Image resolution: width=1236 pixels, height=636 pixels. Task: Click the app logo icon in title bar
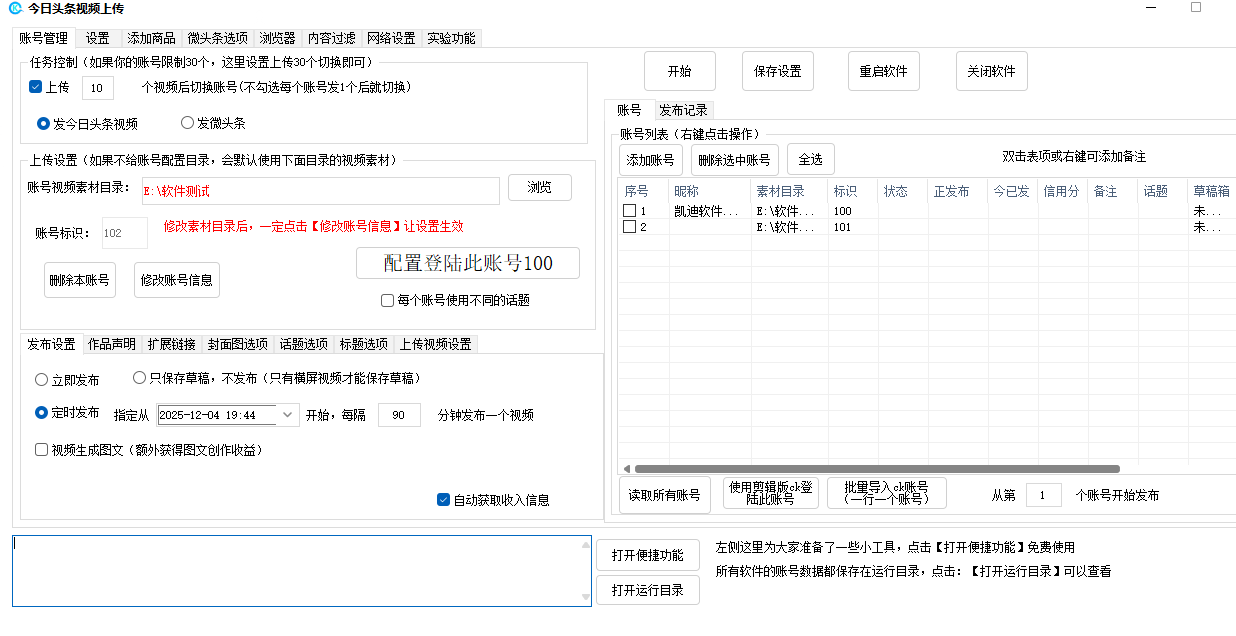tap(15, 8)
